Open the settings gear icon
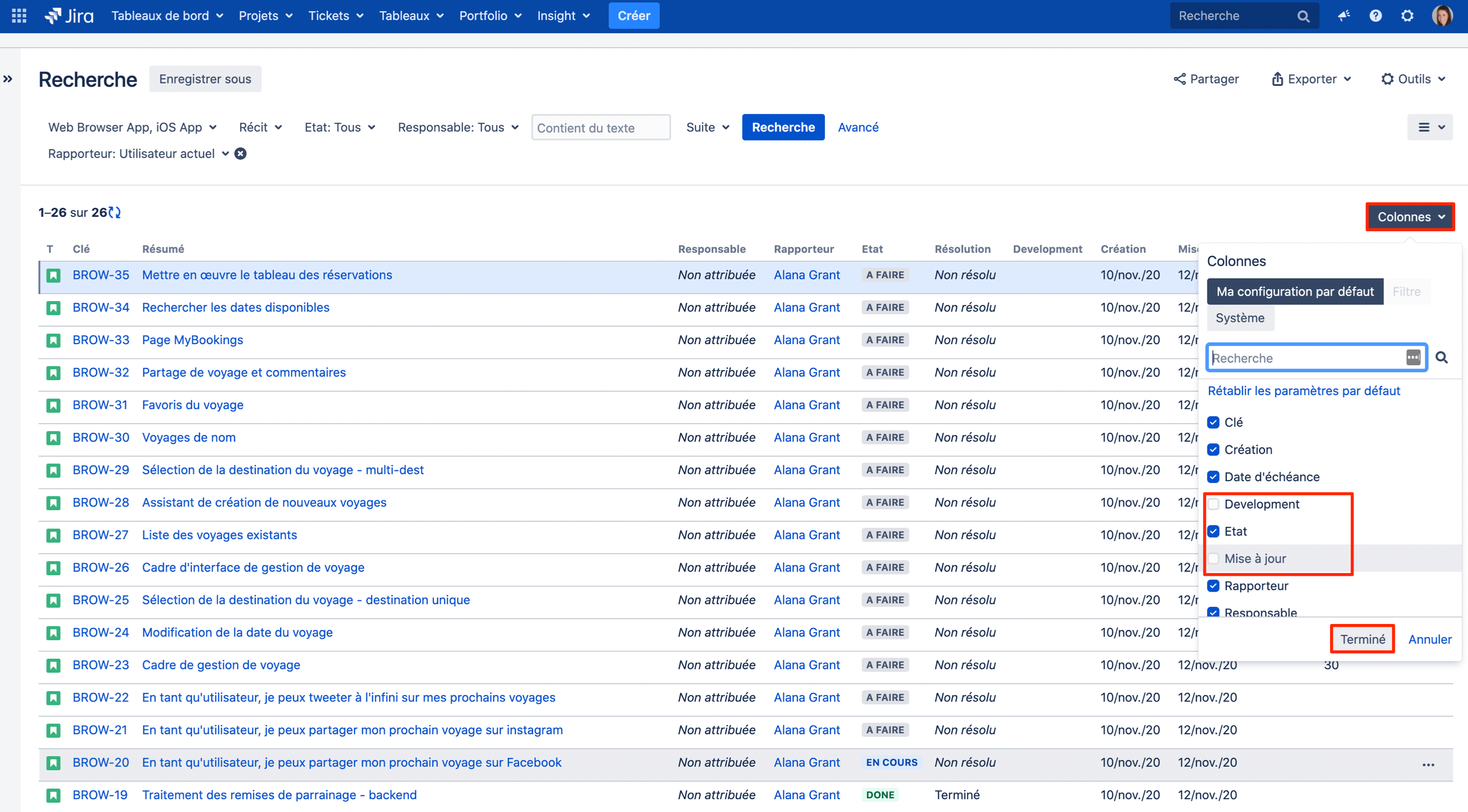Image resolution: width=1468 pixels, height=812 pixels. (1407, 15)
